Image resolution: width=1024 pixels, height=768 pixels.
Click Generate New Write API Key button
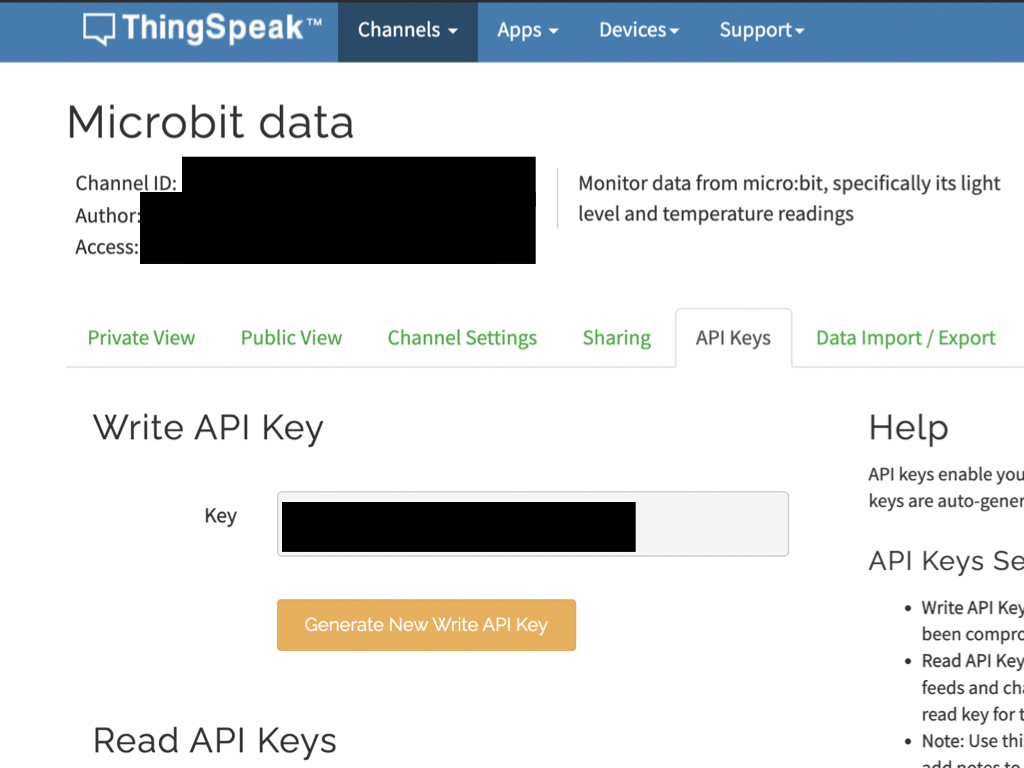[x=426, y=625]
